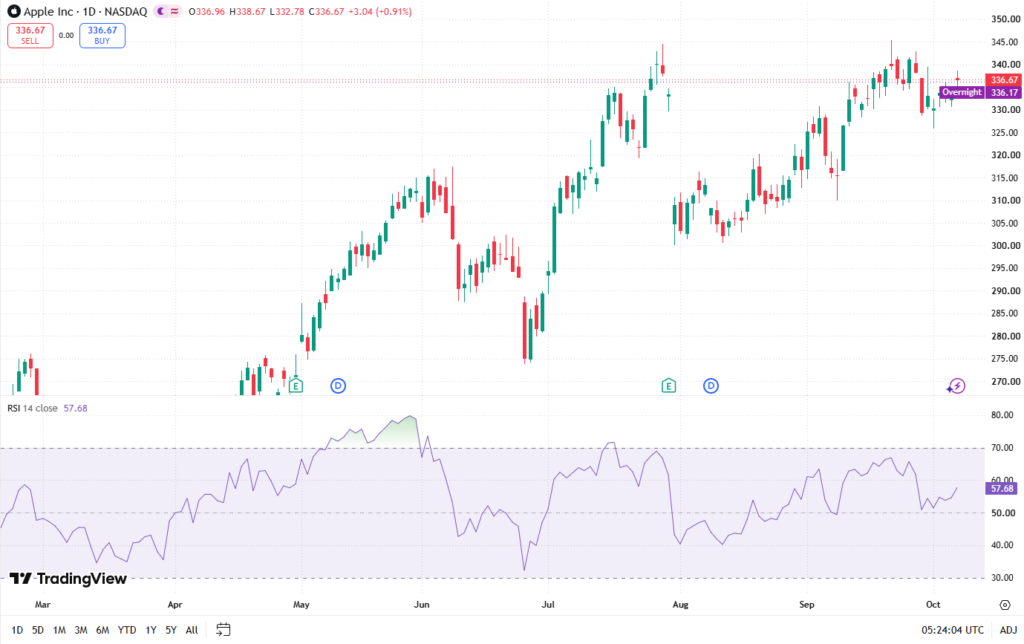Click the high value H338.67
The image size is (1024, 644).
[247, 11]
